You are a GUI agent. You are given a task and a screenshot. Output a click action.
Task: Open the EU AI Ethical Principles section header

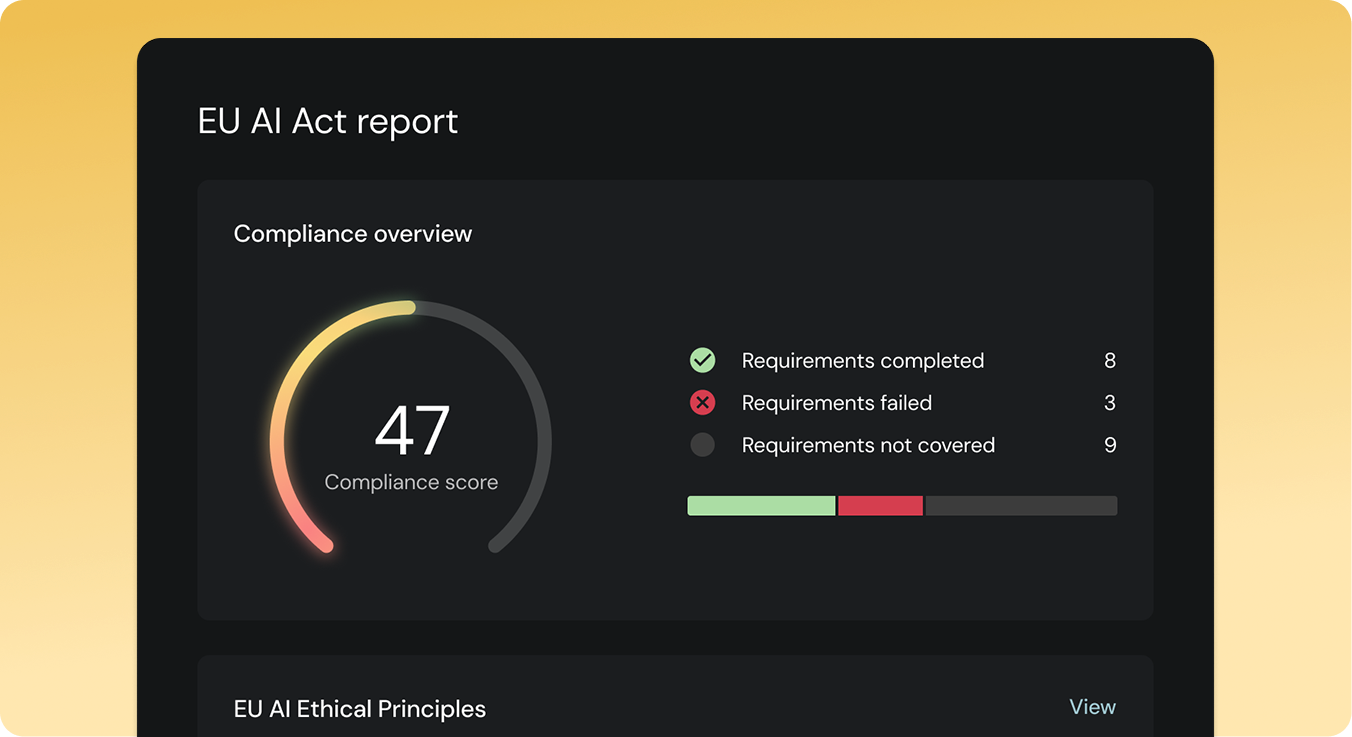point(360,709)
